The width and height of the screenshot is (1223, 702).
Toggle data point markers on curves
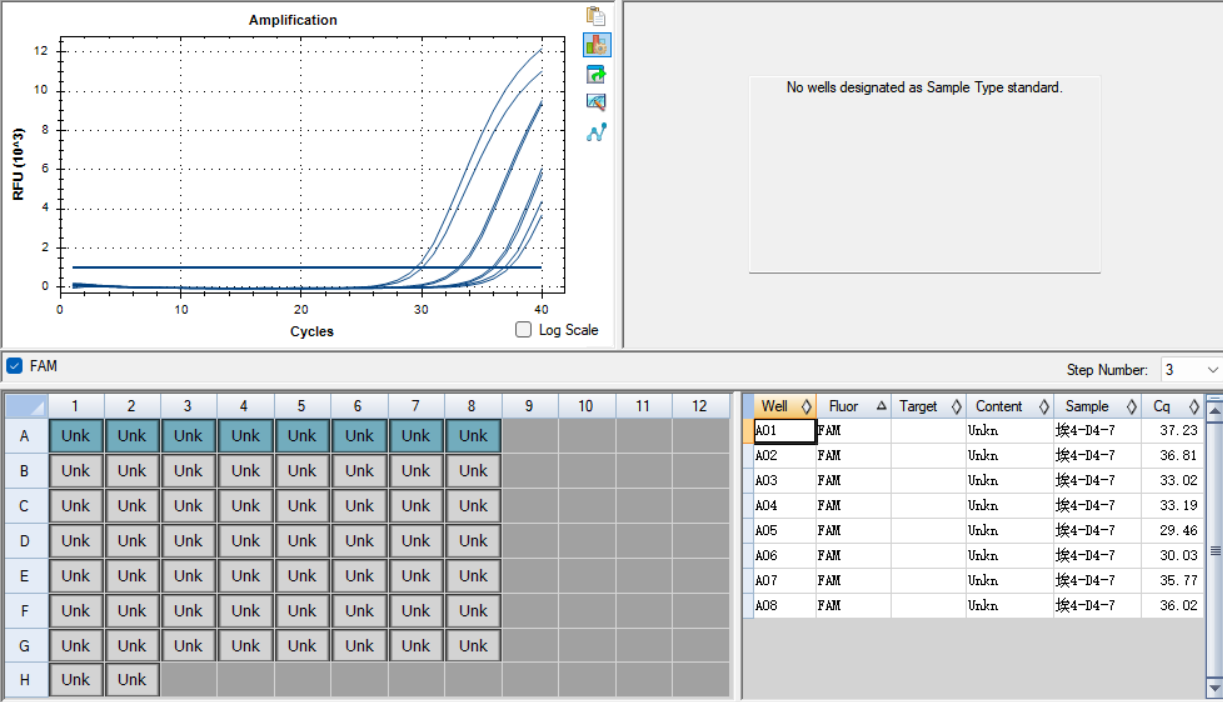coord(597,131)
